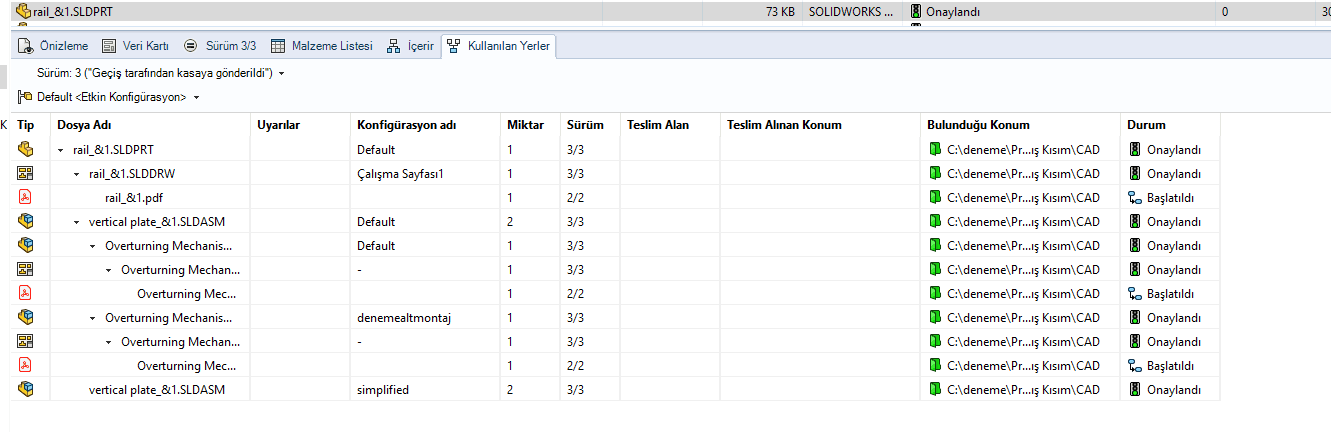Click the green folder icon in rail_&1.SLDDRW row

935,173
